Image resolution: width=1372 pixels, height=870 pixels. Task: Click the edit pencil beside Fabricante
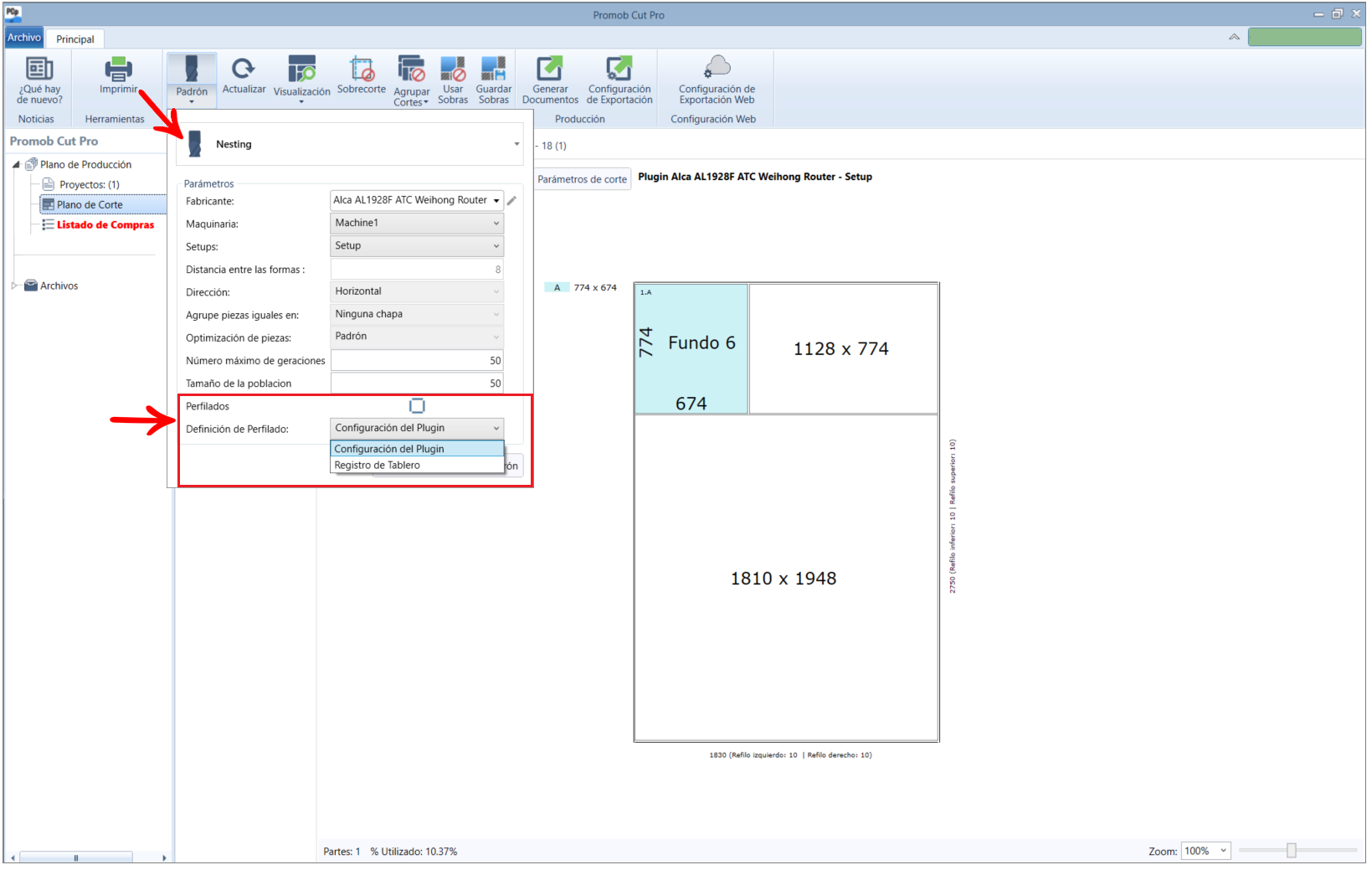point(511,201)
